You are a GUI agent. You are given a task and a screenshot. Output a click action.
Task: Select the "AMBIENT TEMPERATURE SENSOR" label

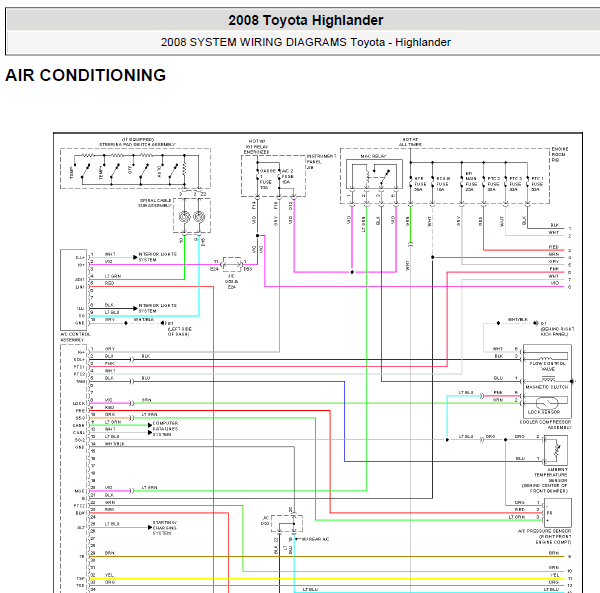click(551, 475)
